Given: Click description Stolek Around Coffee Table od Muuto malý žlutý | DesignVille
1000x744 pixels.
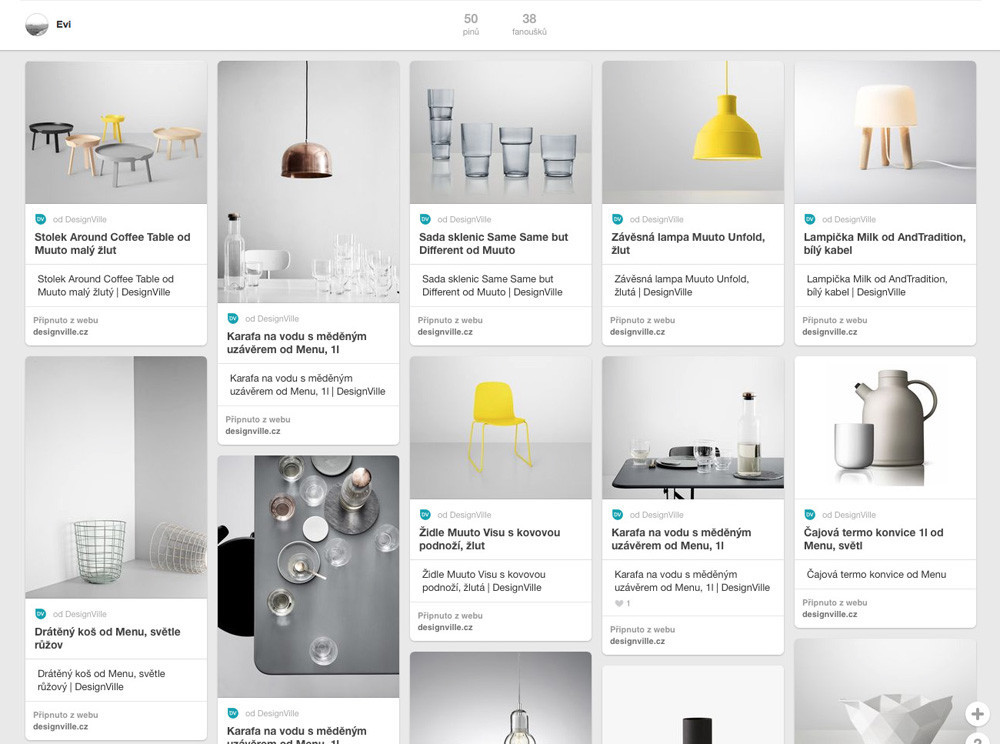Looking at the screenshot, I should (105, 286).
